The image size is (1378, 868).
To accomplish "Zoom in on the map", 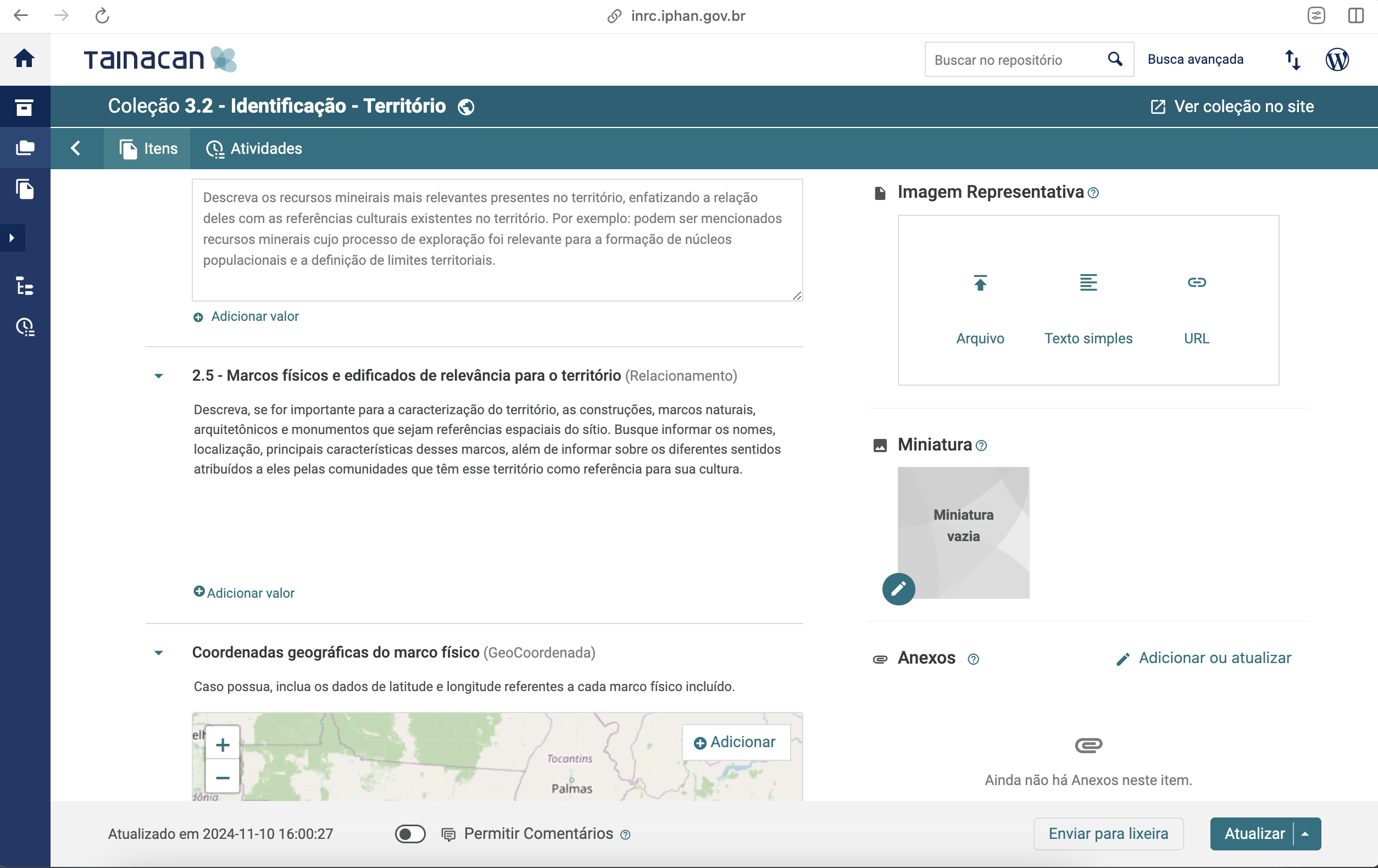I will click(223, 744).
